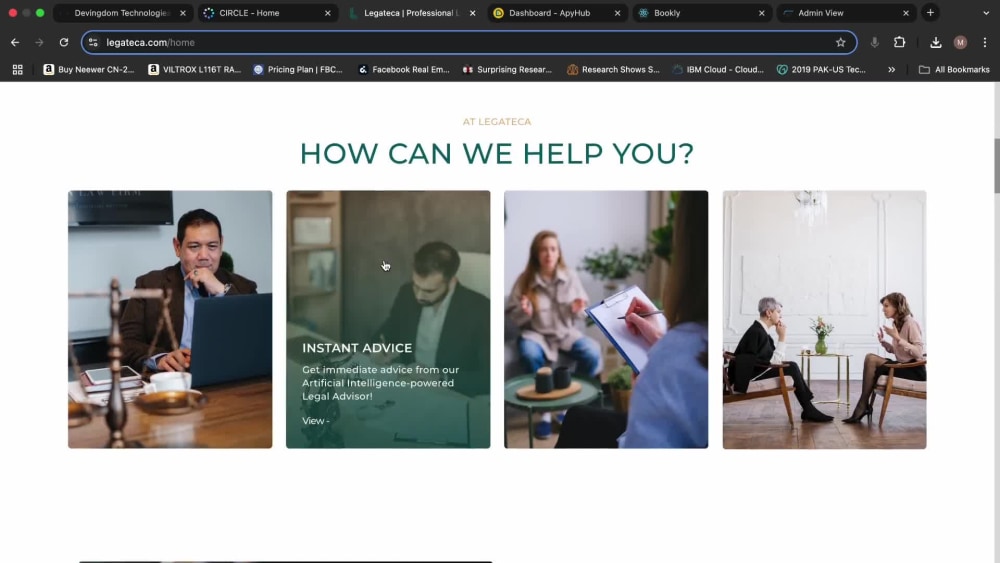
Task: Click the forward navigation arrow
Action: (x=39, y=42)
